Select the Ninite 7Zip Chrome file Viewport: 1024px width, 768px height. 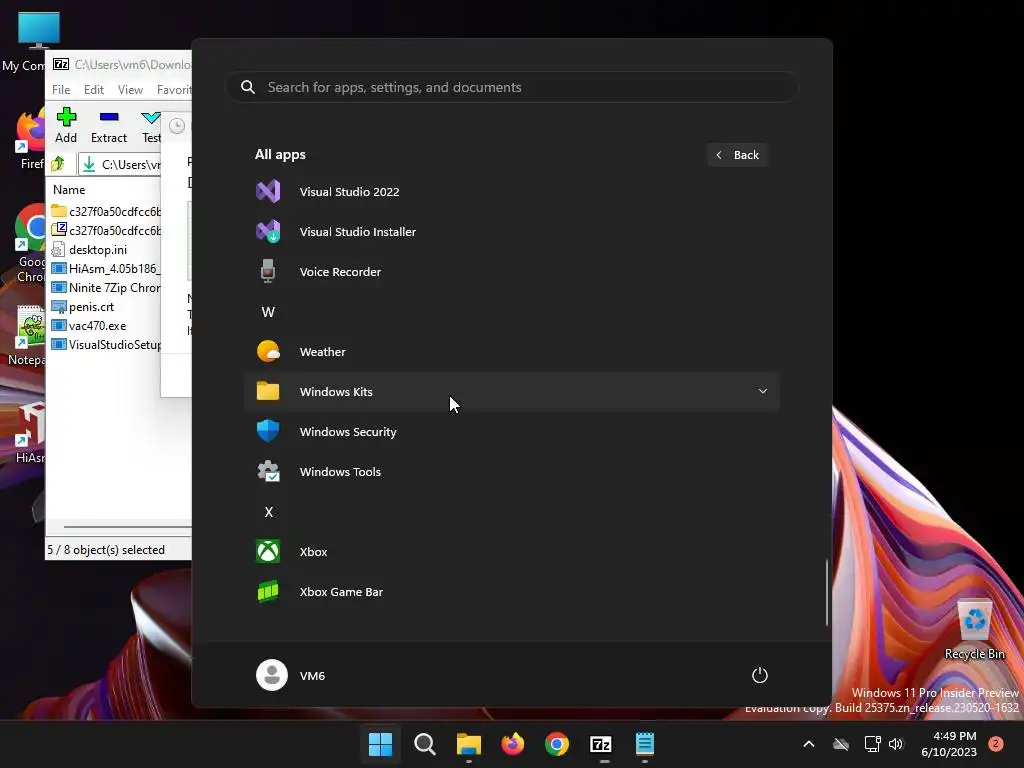click(104, 287)
